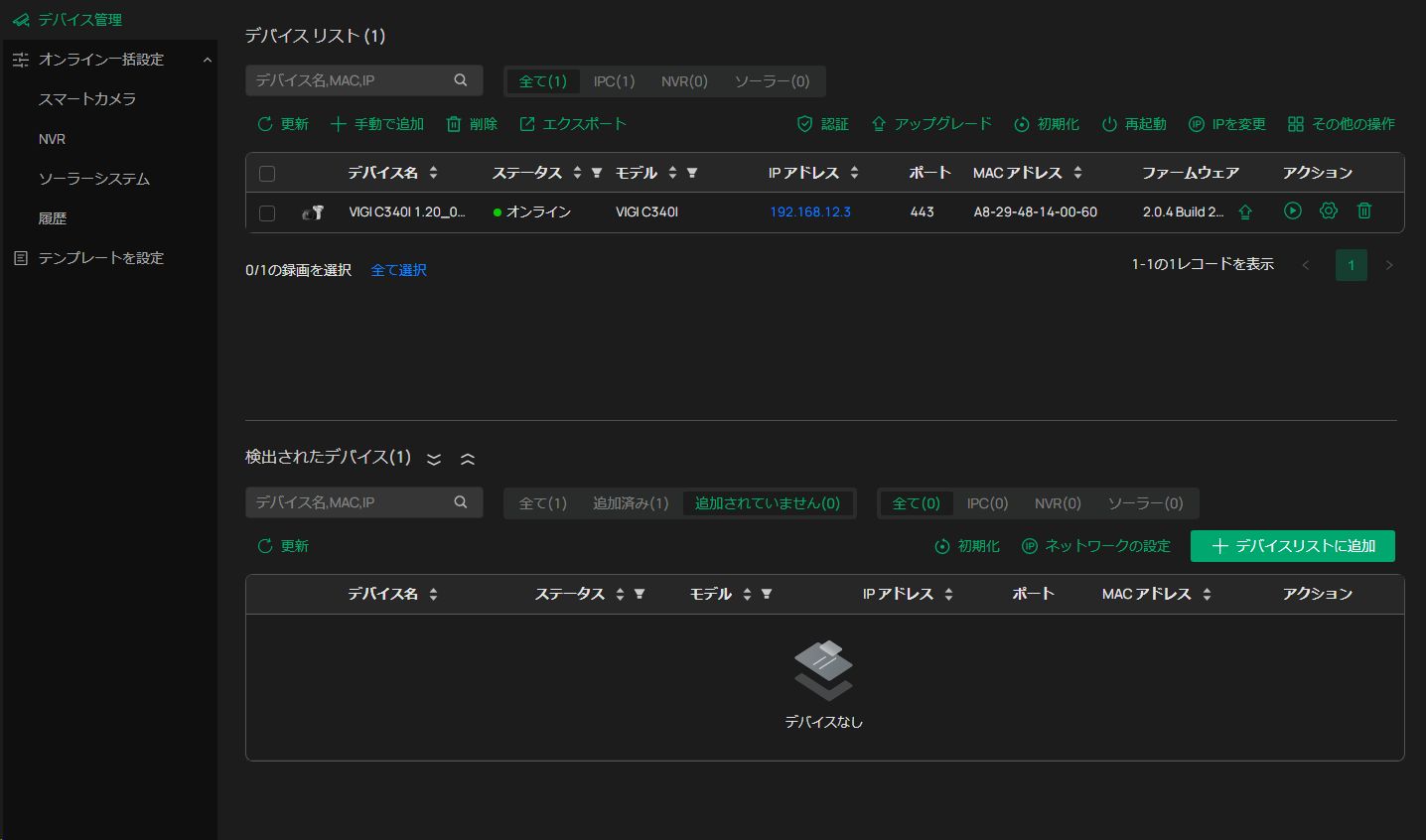Click the 全て選択 link below the device list

pos(398,270)
